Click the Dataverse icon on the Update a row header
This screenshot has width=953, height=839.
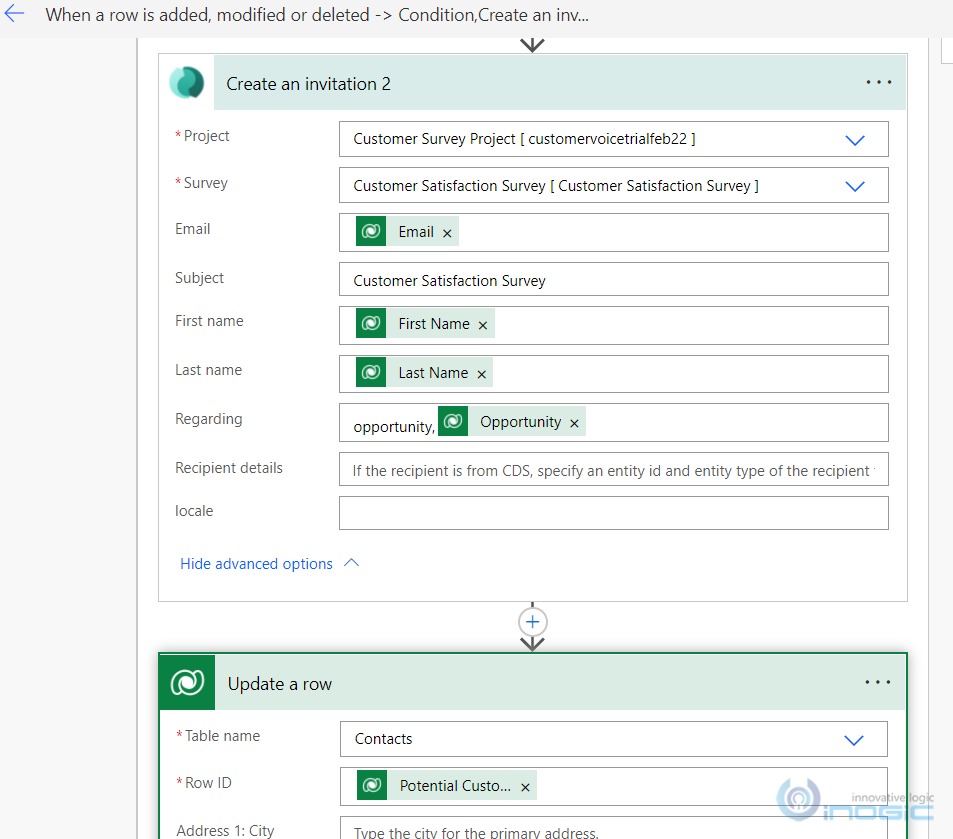[x=186, y=682]
